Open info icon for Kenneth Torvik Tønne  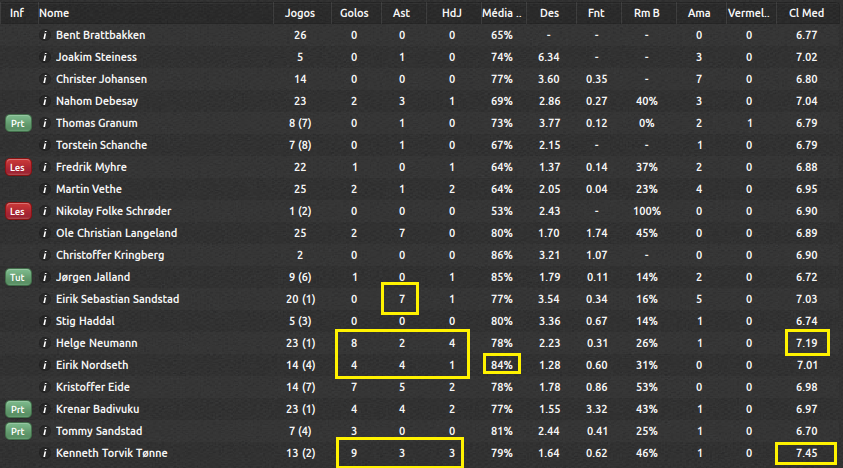click(45, 453)
